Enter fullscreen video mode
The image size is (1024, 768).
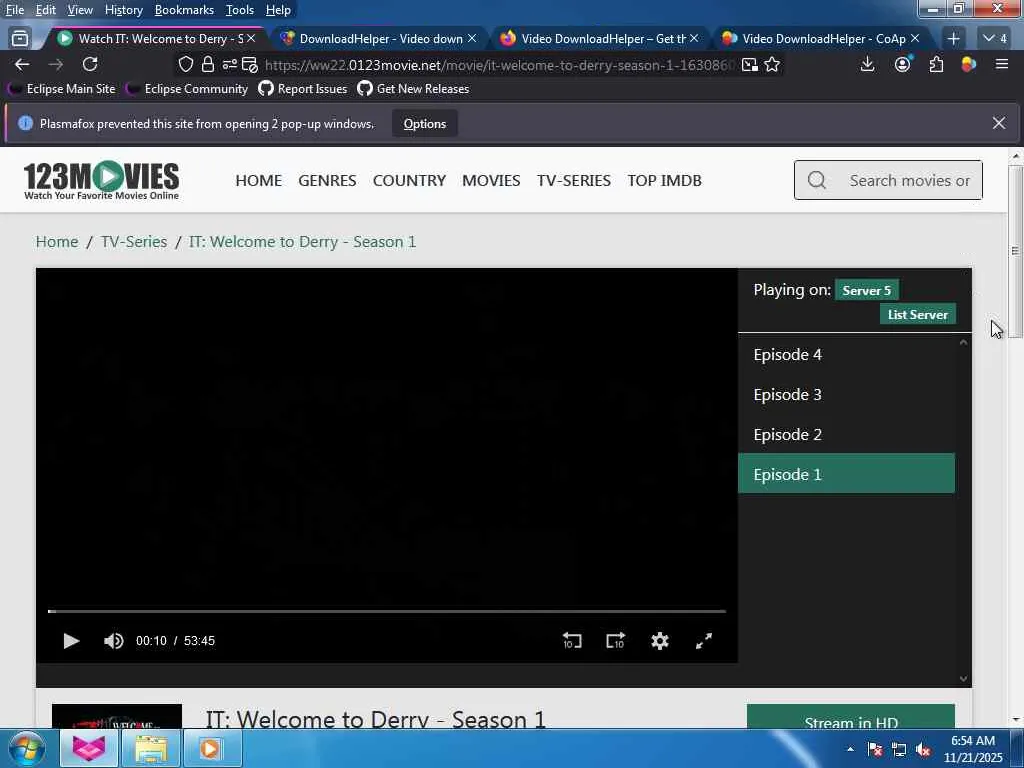703,641
